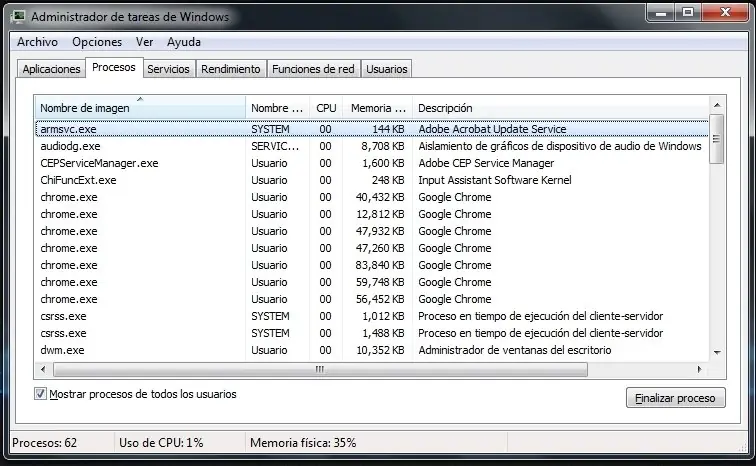Switch to the Usuarios tab
The height and width of the screenshot is (466, 756).
coord(386,69)
